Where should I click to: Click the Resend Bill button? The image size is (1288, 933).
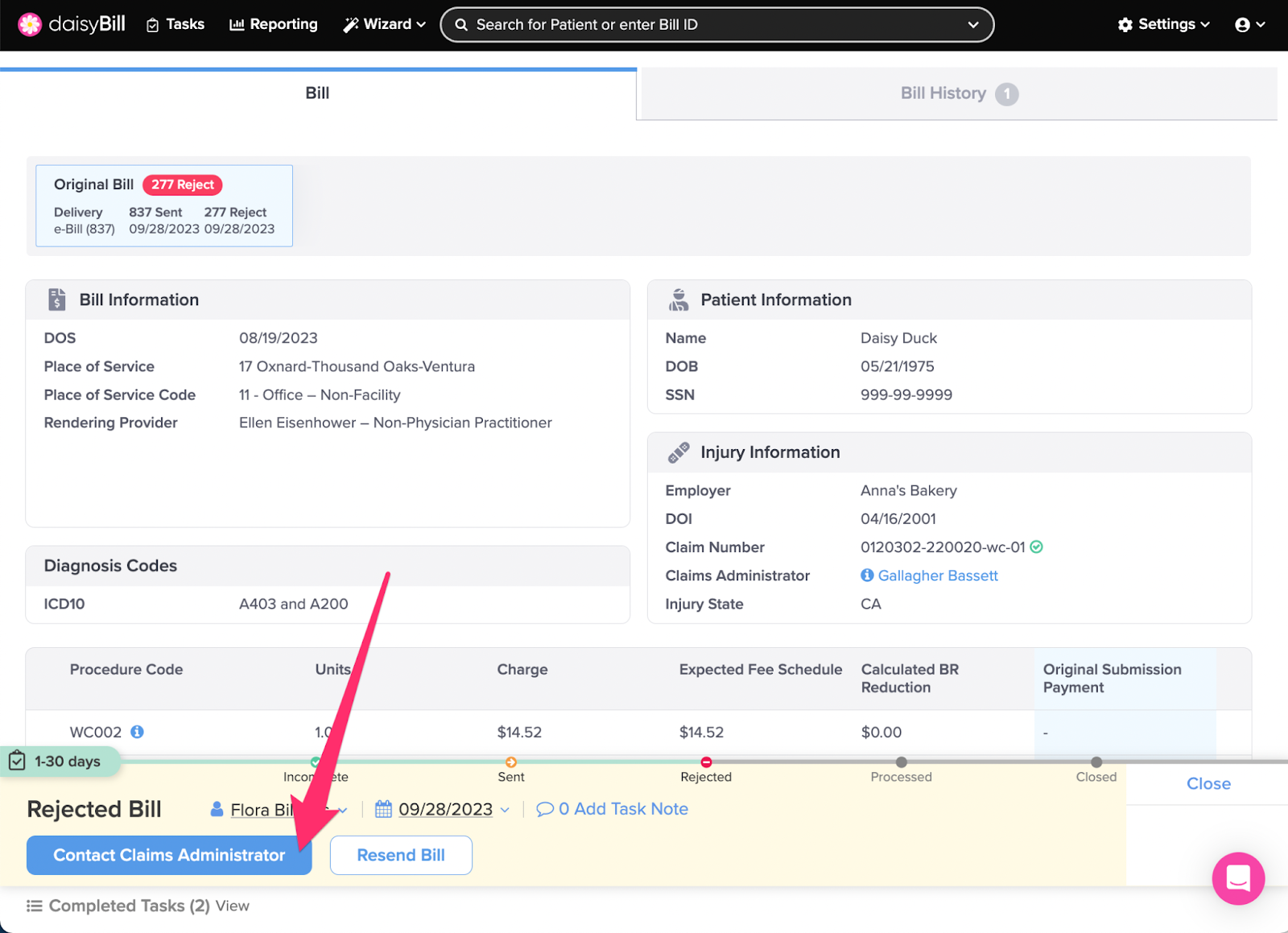(x=401, y=855)
